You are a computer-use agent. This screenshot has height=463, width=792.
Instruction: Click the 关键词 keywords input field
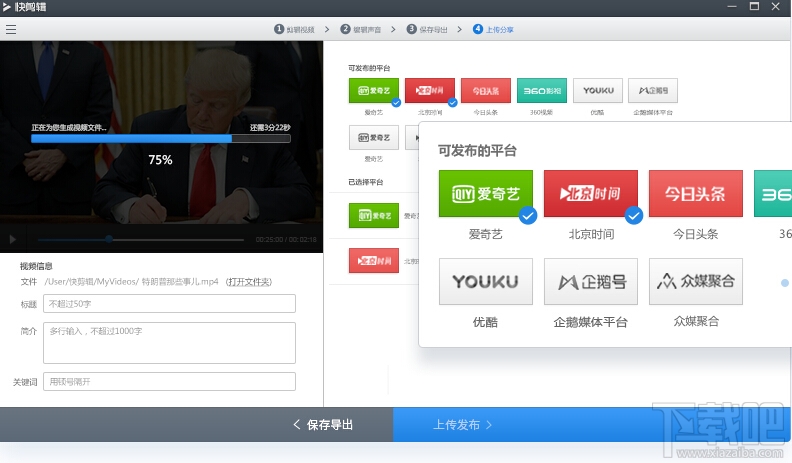click(169, 382)
